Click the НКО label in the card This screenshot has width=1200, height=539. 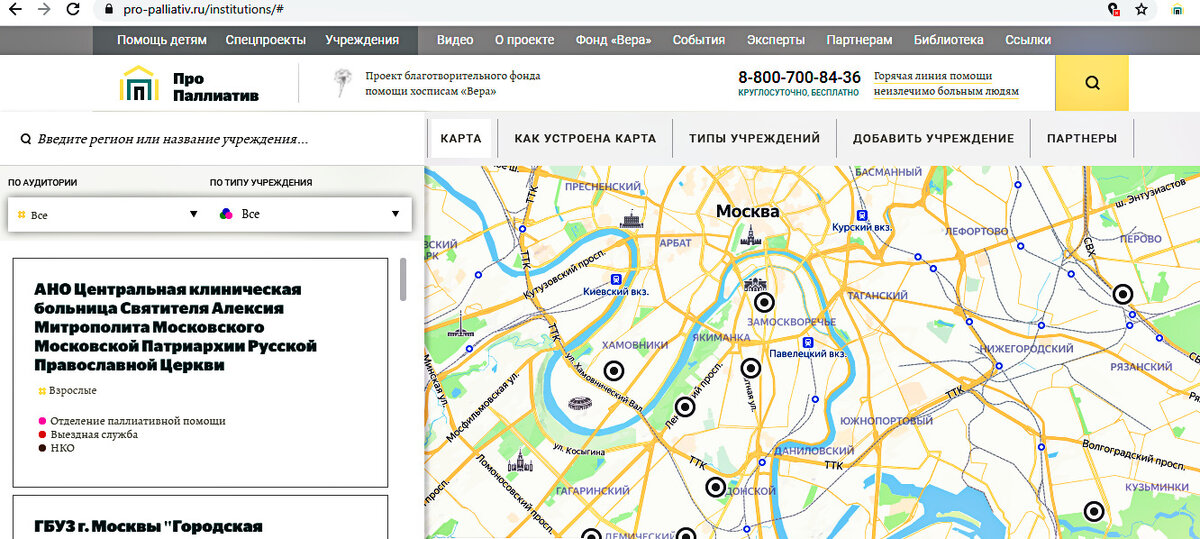tap(62, 448)
